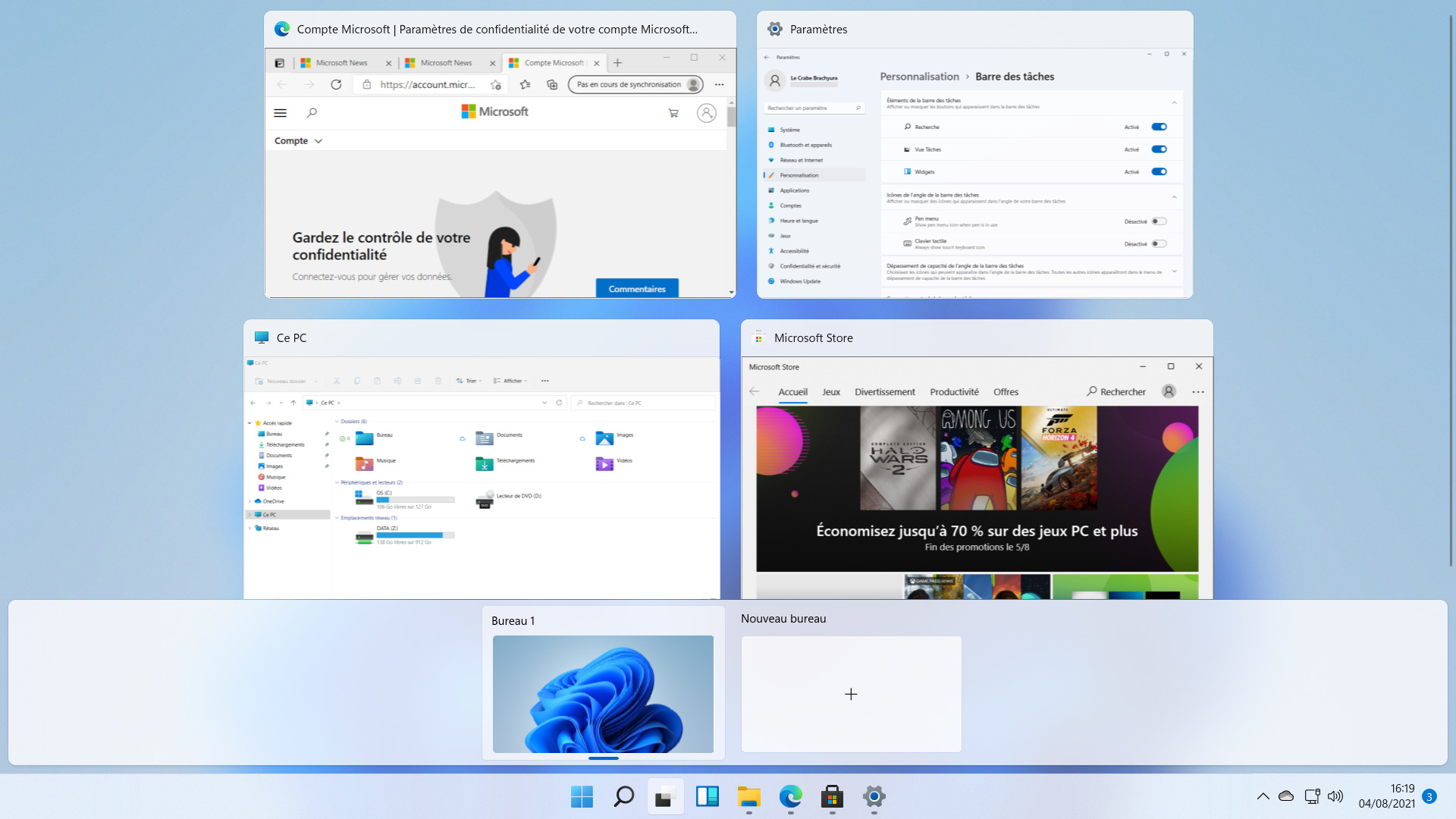Open the Widgets icon in the taskbar
This screenshot has width=1456, height=819.
[707, 796]
